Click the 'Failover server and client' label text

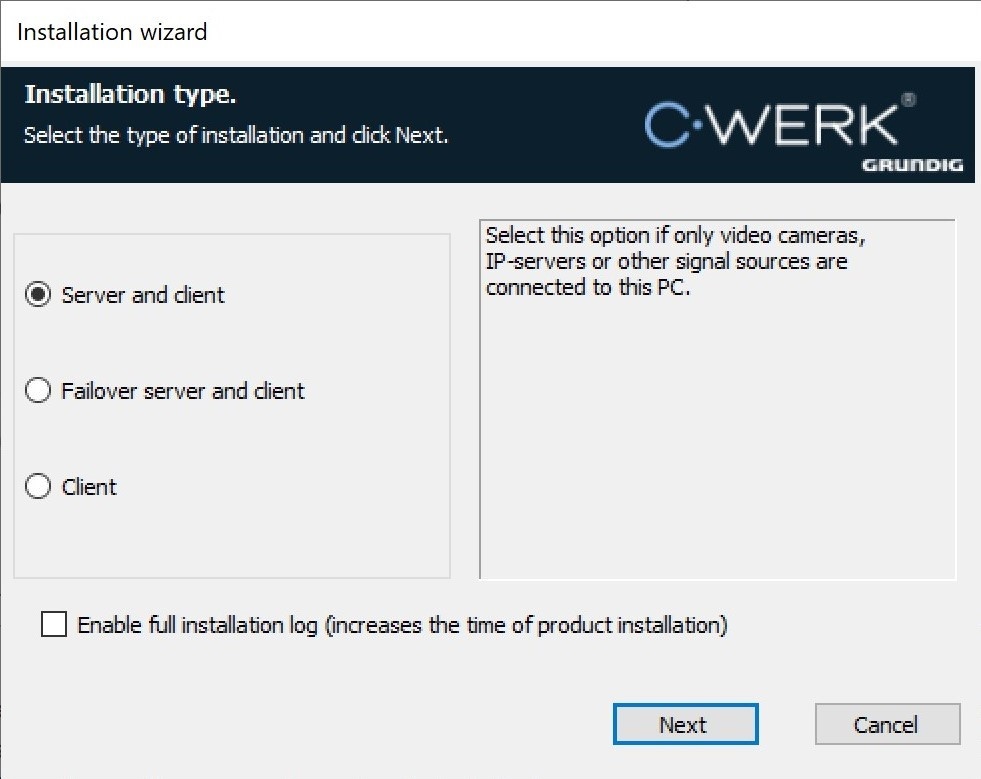pos(183,391)
